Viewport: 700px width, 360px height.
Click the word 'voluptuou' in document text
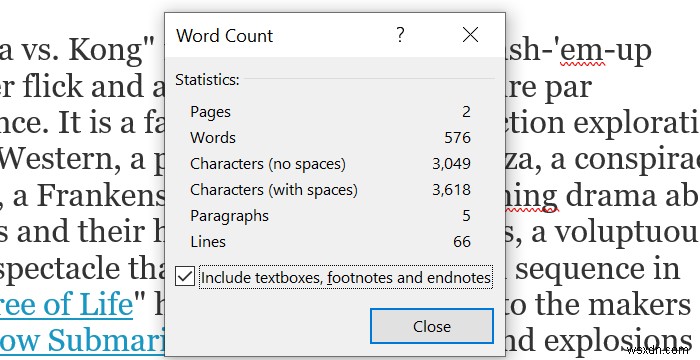click(x=627, y=233)
